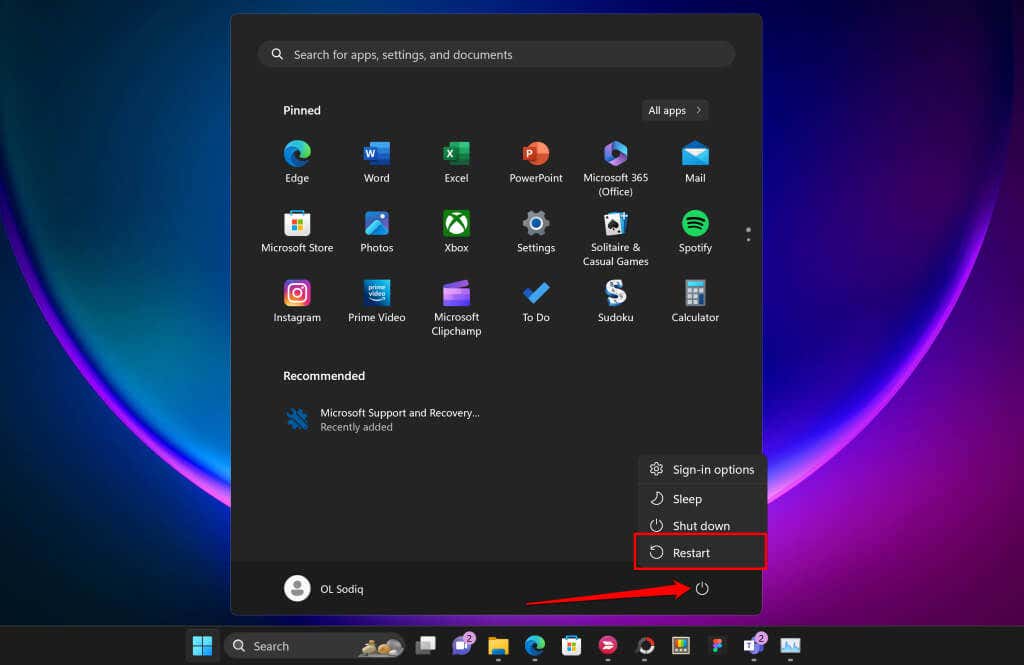
Task: Click the Start menu search field
Action: 496,55
